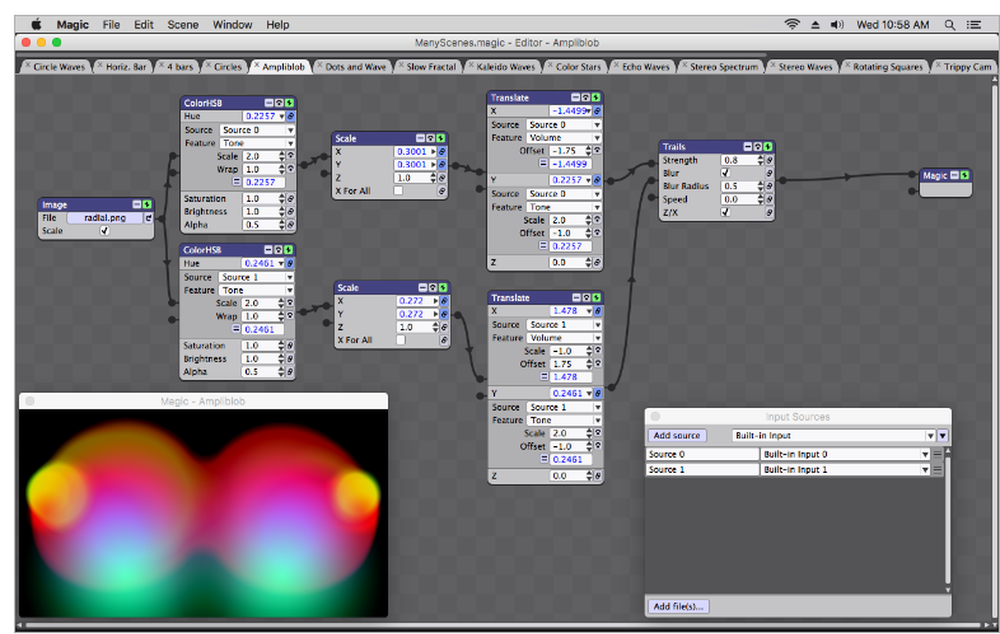This screenshot has height=634, width=1000.
Task: Click the link icon beside Blur Radius
Action: point(769,186)
